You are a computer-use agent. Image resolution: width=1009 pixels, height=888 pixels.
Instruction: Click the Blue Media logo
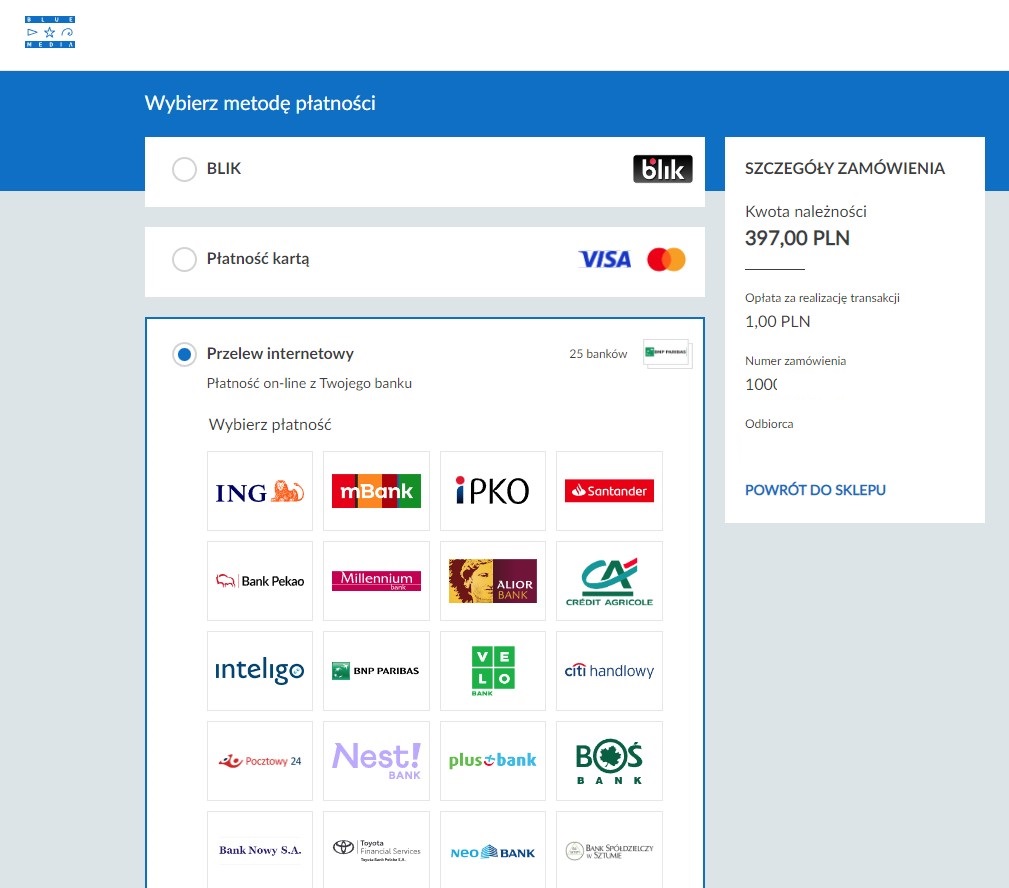[50, 32]
